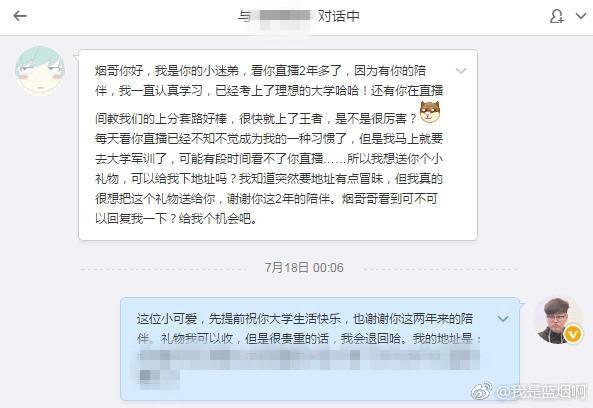
Task: Open the @我是蓝烟啊 watermark link
Action: tap(541, 392)
